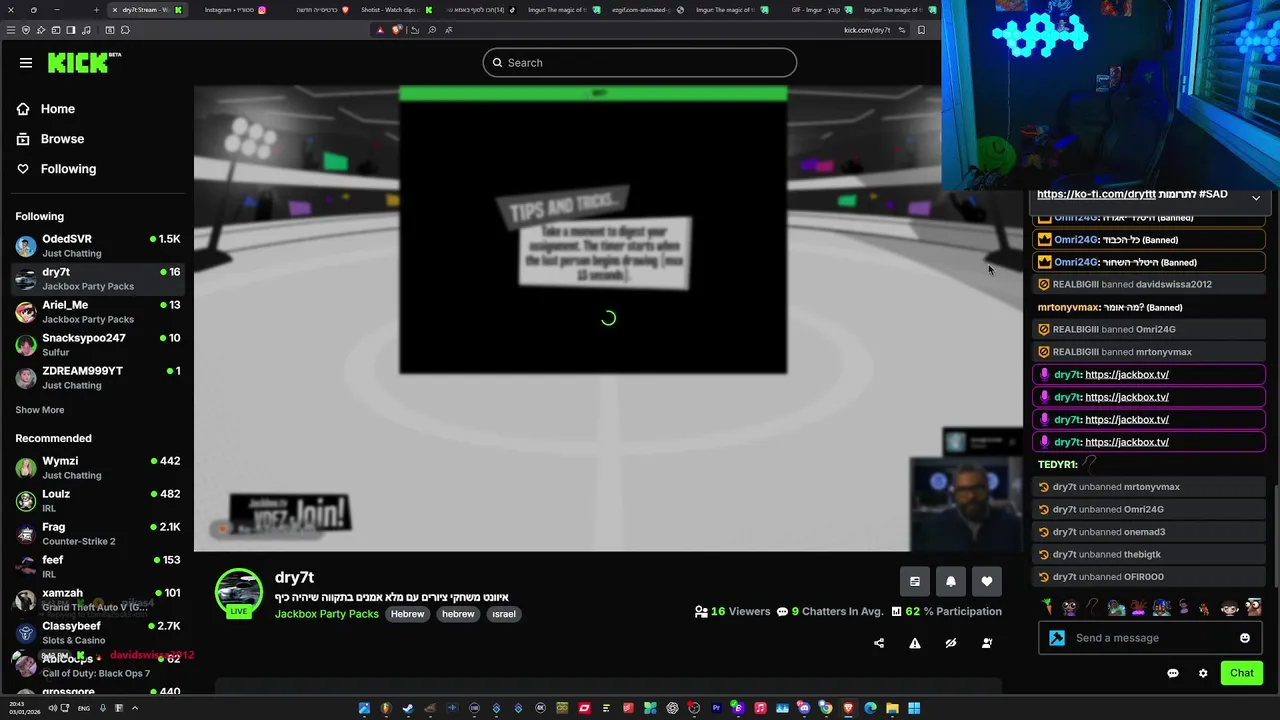The width and height of the screenshot is (1280, 720).
Task: Open OdedSVR channel in Following list
Action: [97, 246]
